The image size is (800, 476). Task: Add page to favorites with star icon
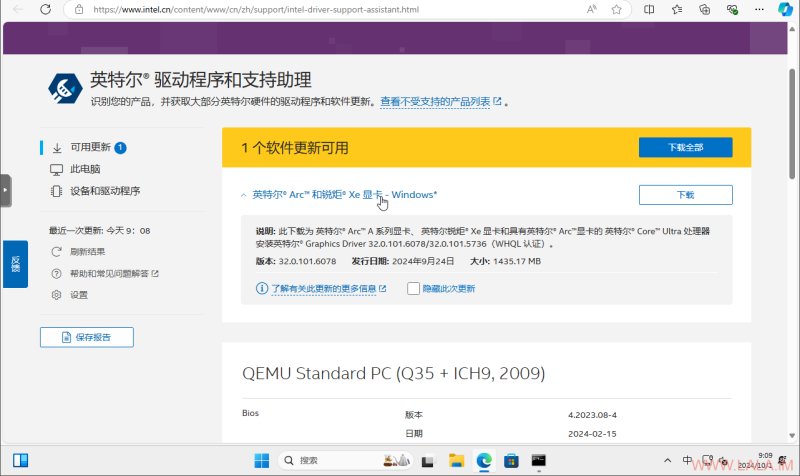pos(616,9)
